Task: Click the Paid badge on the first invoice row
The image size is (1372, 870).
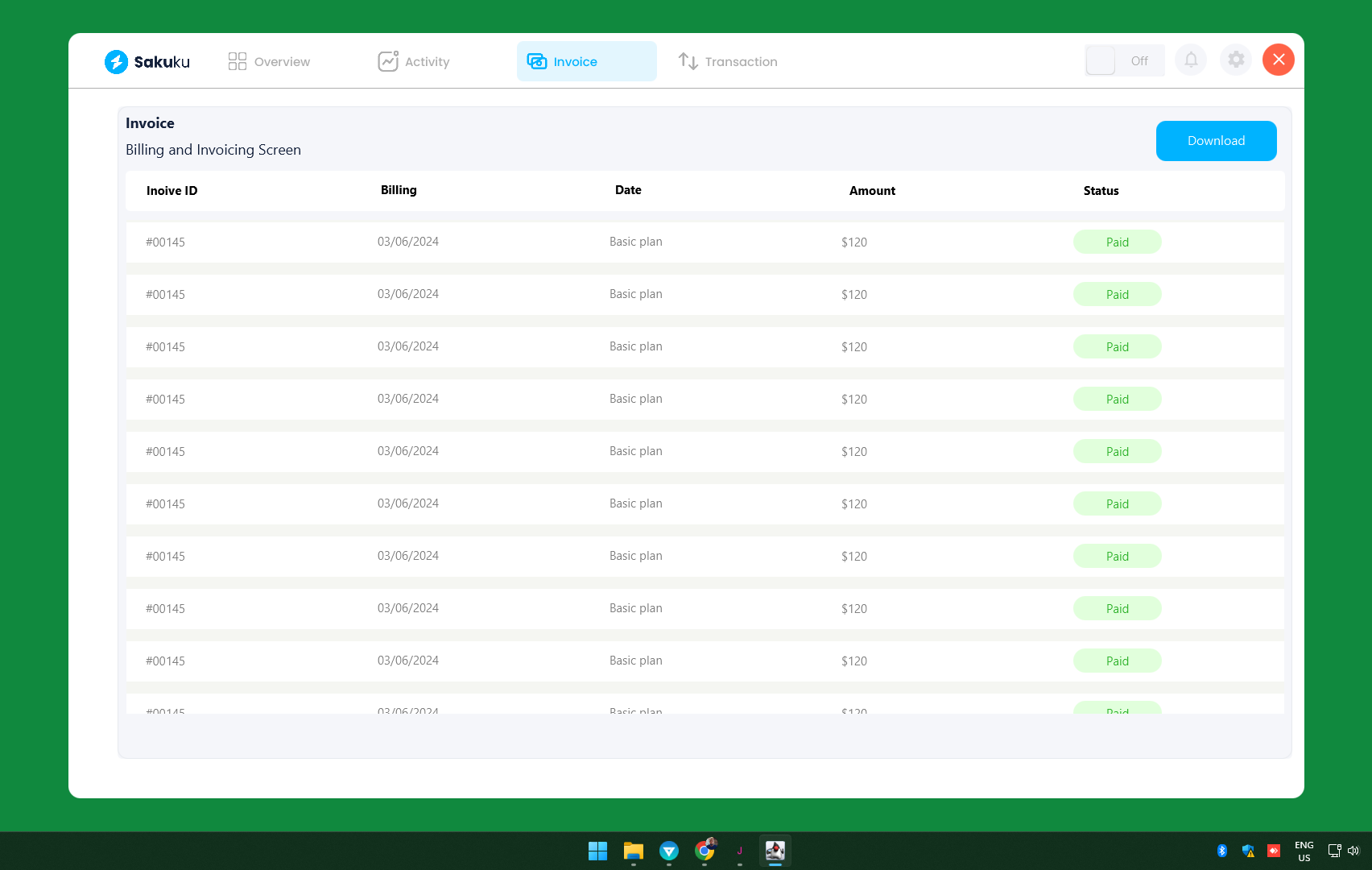Action: pos(1118,242)
